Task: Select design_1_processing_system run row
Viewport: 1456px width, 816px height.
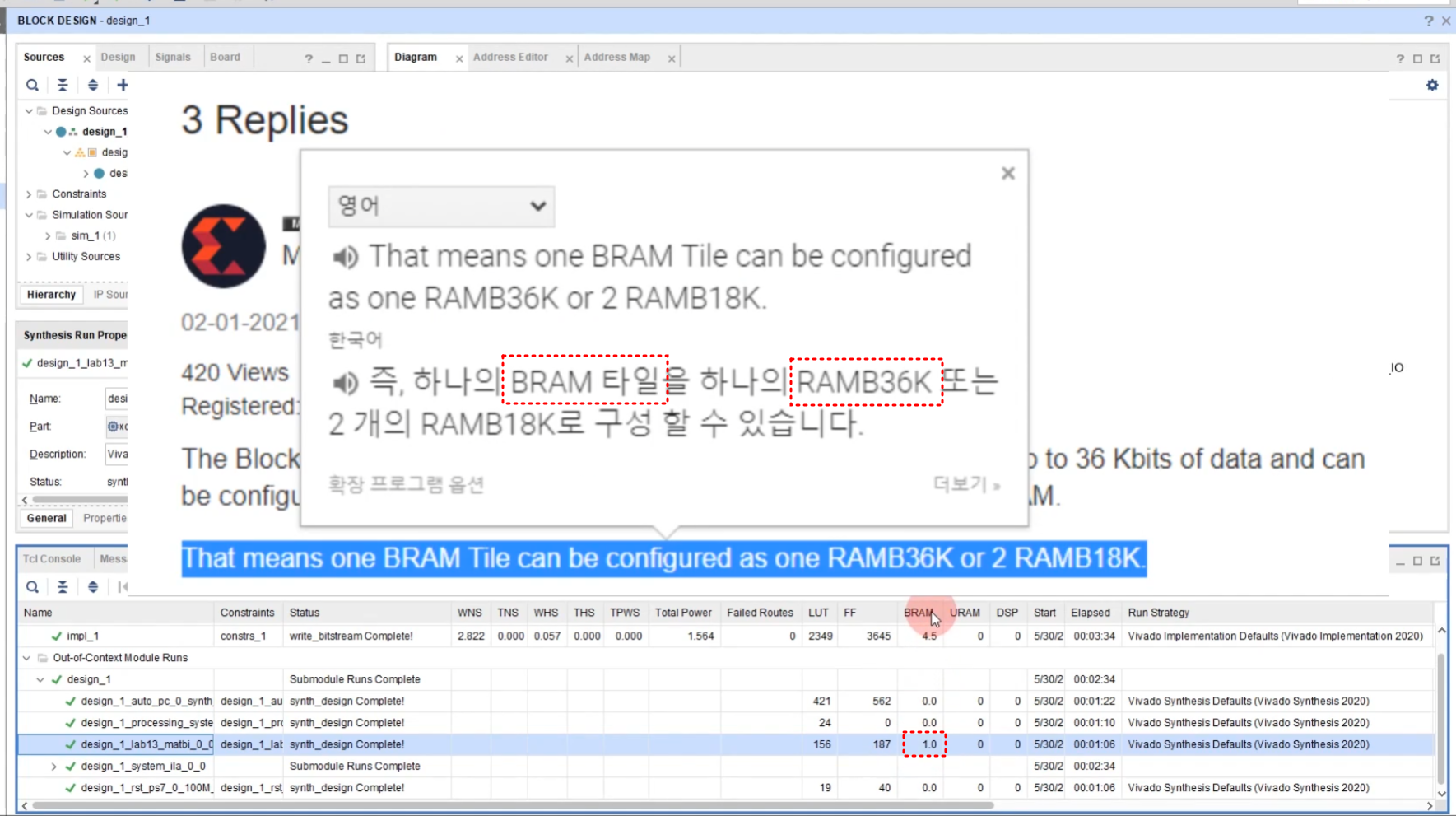Action: 727,722
